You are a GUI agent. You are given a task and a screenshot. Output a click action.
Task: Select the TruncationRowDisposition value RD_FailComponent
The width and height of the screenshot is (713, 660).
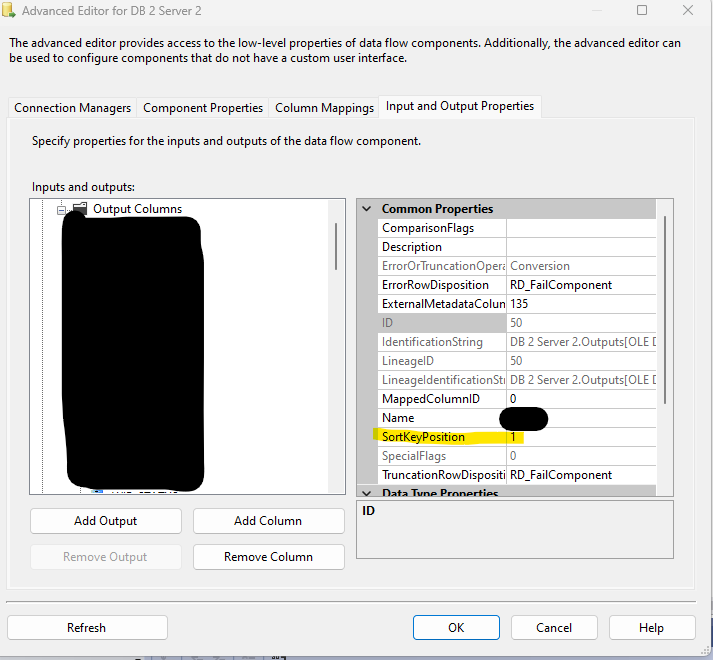click(x=581, y=475)
